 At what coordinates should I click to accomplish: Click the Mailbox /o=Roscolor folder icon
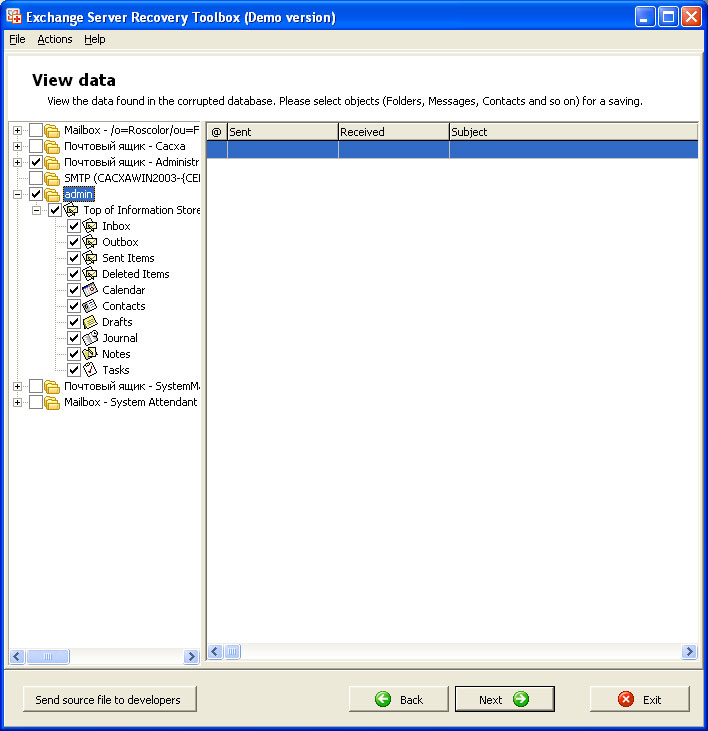pos(52,130)
